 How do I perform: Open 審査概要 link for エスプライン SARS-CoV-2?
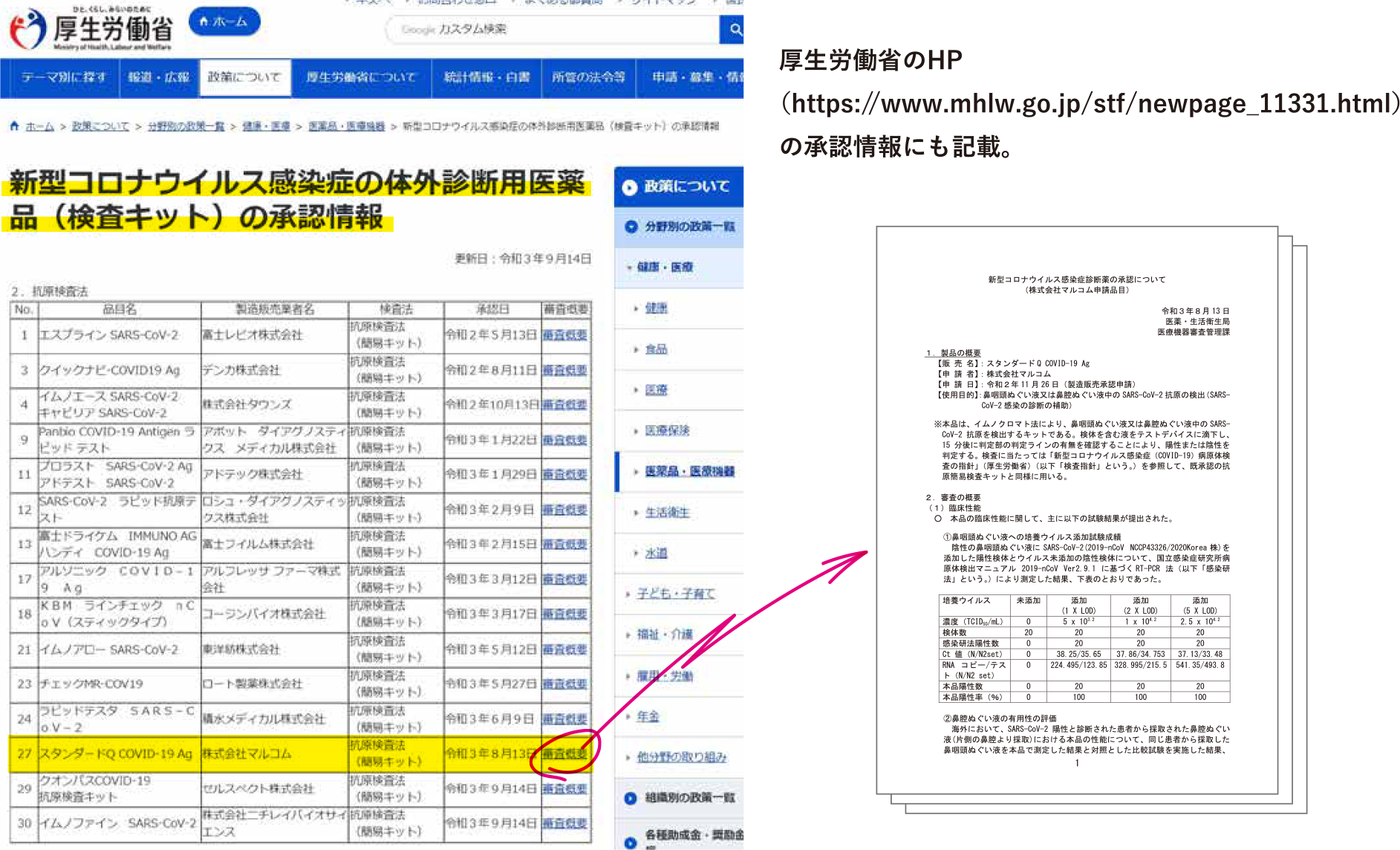pos(564,335)
